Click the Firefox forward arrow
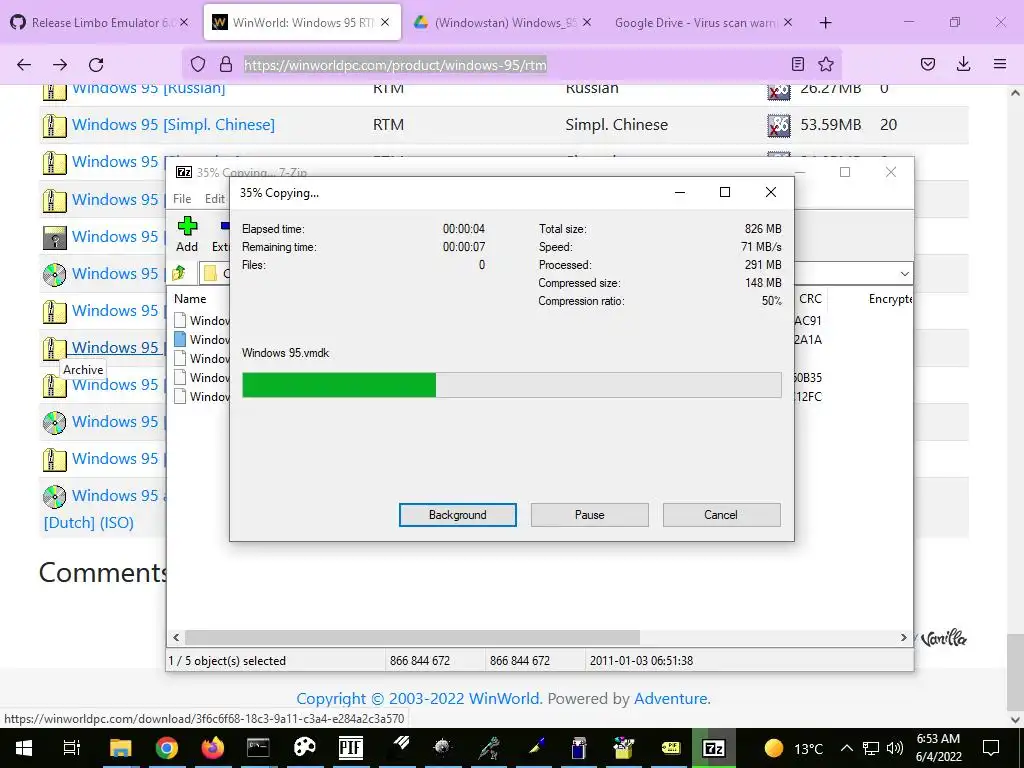 point(60,64)
